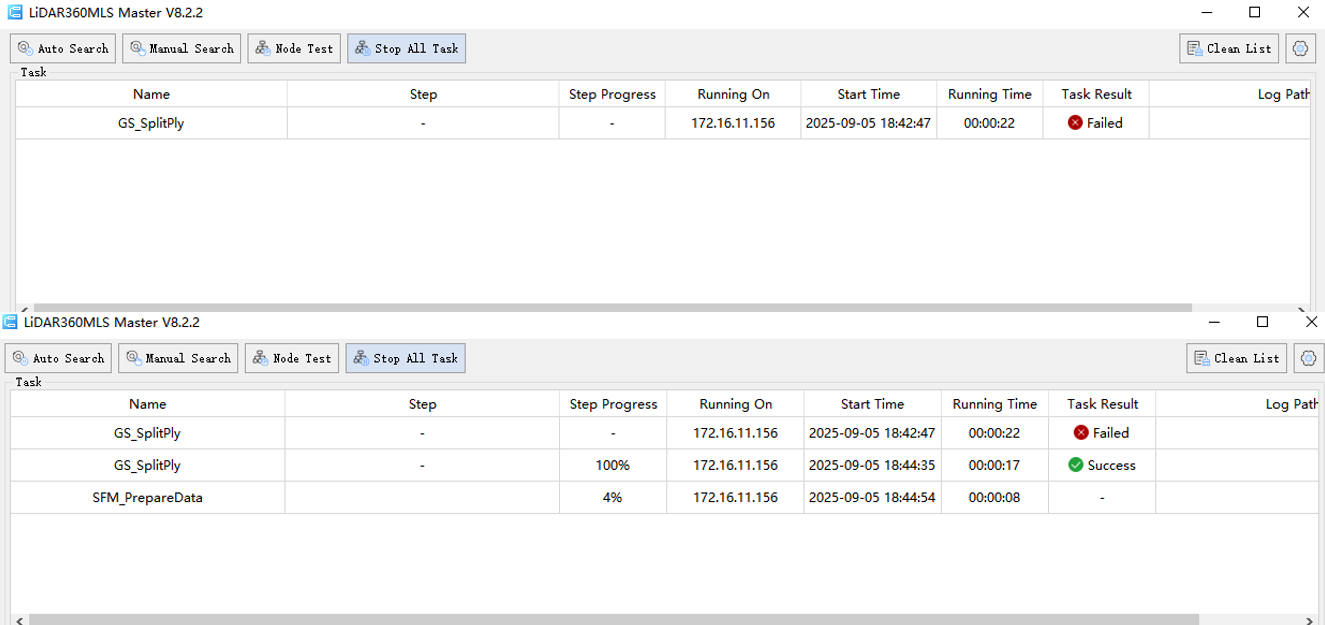
Task: Click Manual Search in the lower window
Action: pyautogui.click(x=177, y=359)
